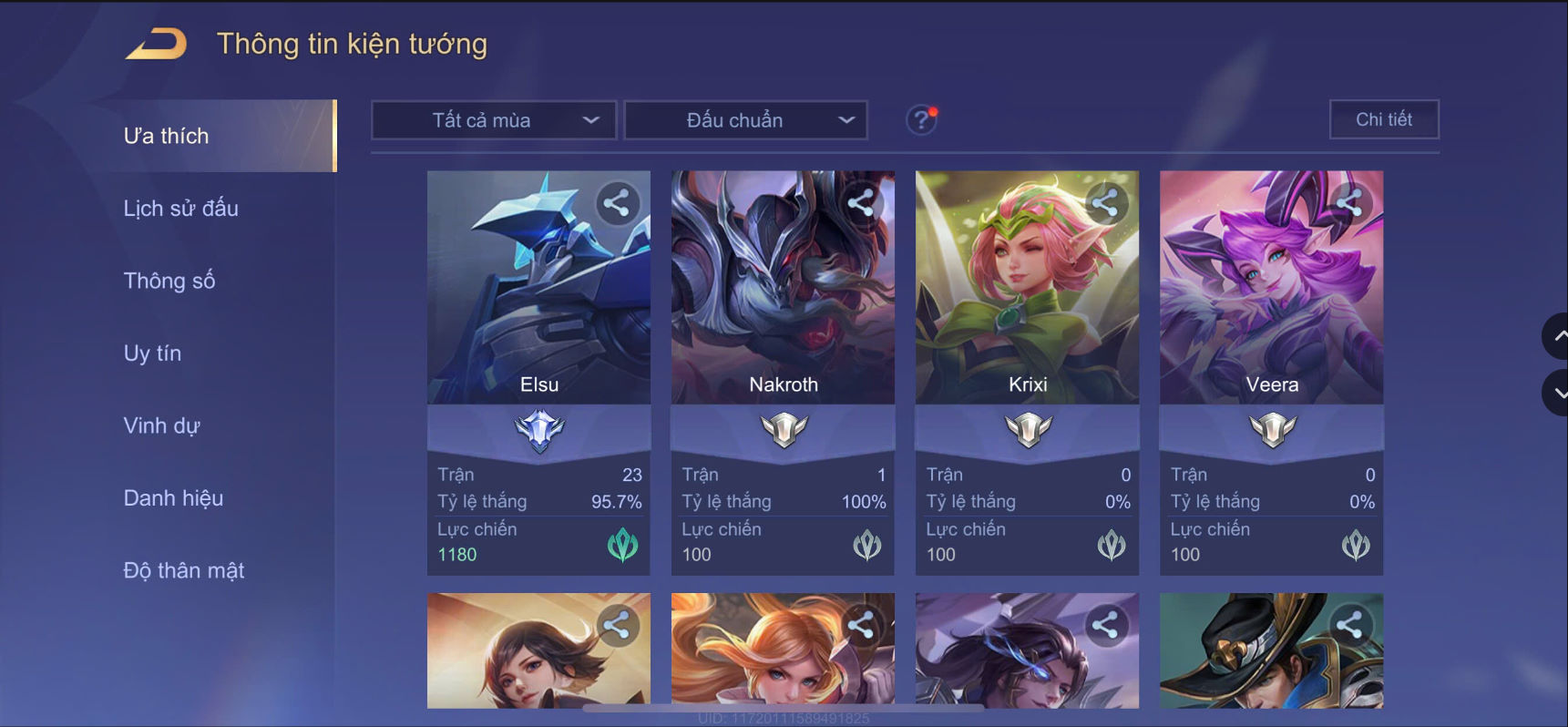Click Elsu's blue proficiency badge
The width and height of the screenshot is (1568, 727).
[539, 430]
